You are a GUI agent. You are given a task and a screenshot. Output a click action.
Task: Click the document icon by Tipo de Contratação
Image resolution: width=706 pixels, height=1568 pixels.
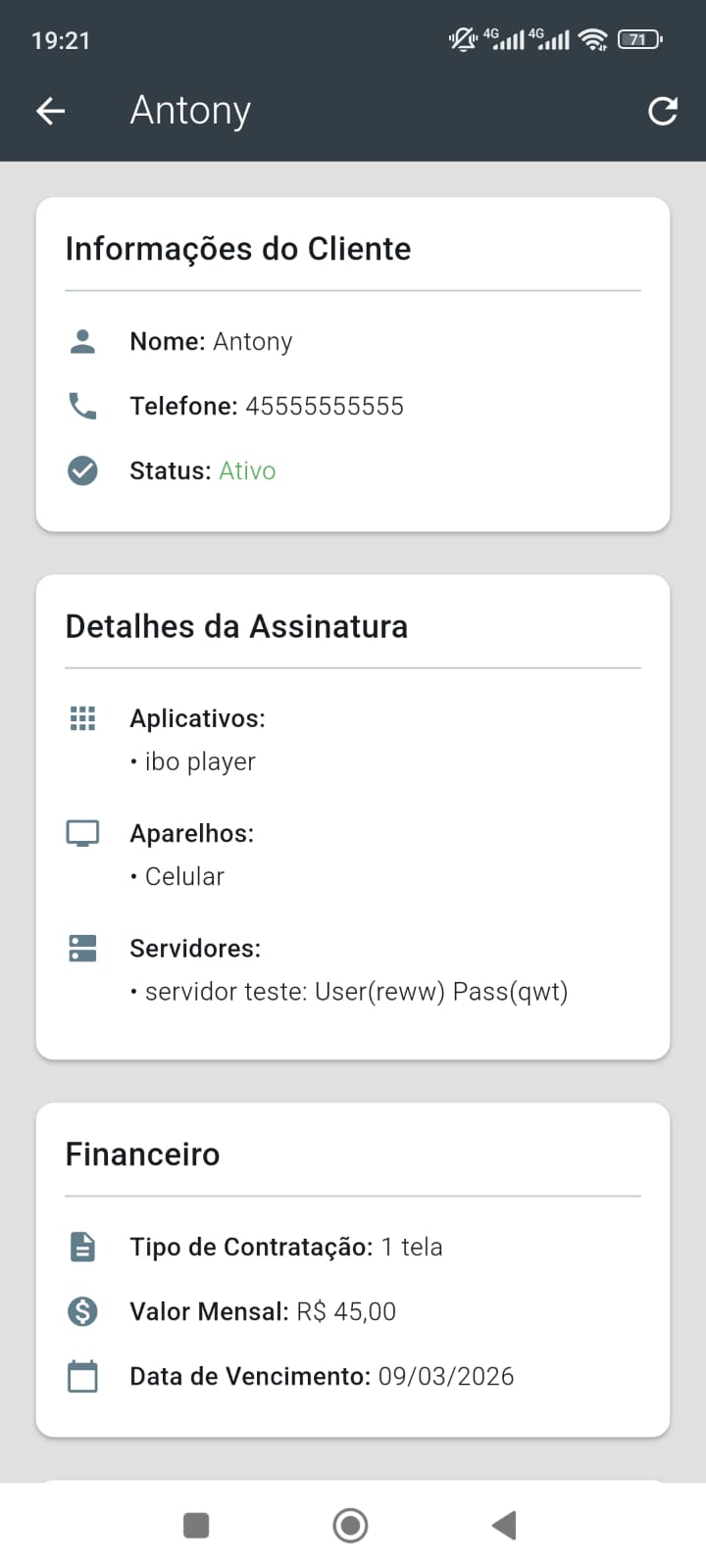point(82,1247)
